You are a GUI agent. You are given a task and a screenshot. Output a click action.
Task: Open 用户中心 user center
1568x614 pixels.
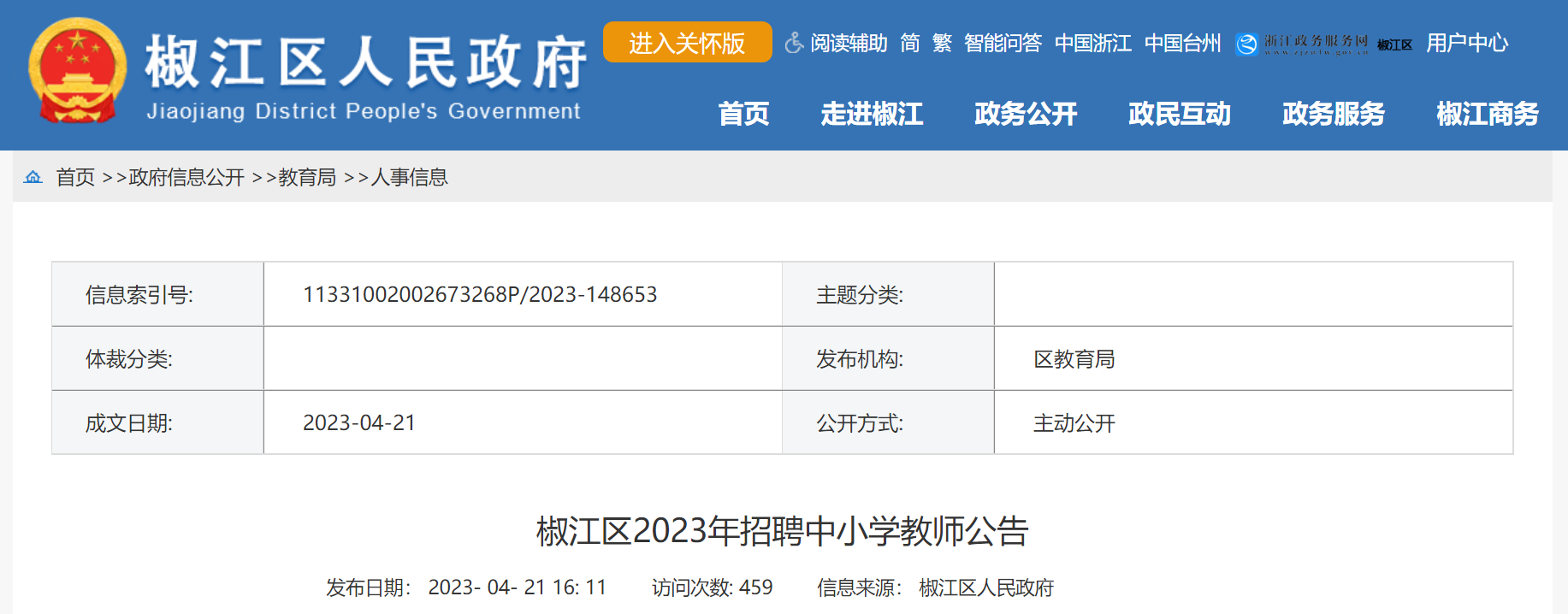pyautogui.click(x=1467, y=43)
